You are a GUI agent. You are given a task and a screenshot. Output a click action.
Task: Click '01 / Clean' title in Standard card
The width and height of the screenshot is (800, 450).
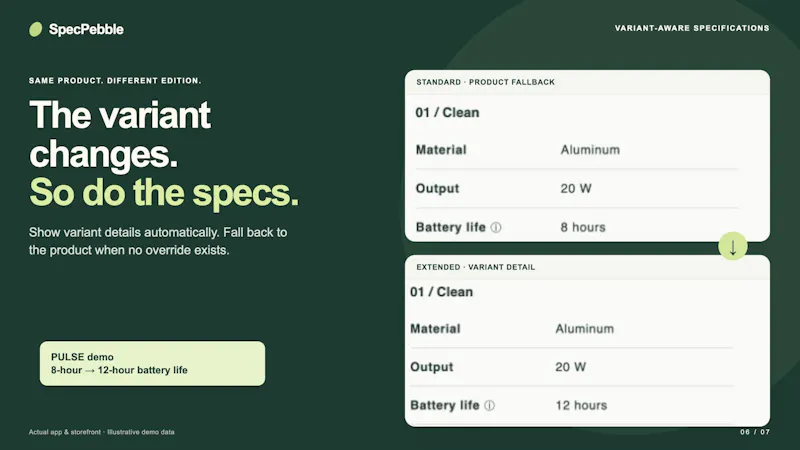point(447,113)
